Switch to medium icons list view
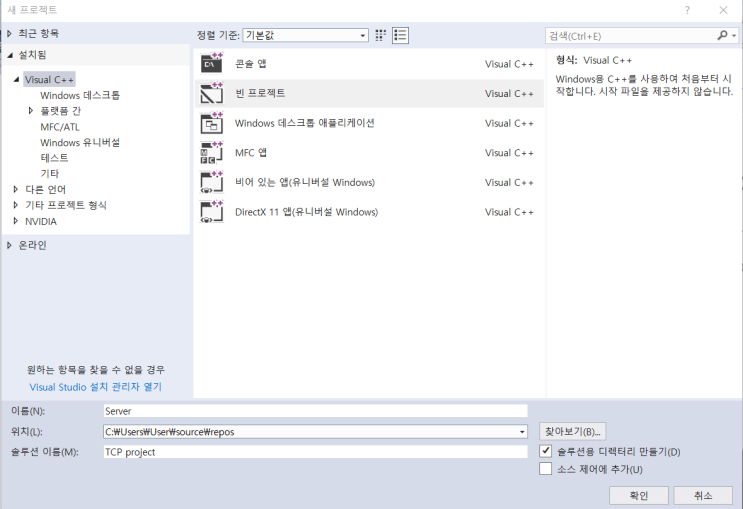The width and height of the screenshot is (743, 509). coord(400,36)
